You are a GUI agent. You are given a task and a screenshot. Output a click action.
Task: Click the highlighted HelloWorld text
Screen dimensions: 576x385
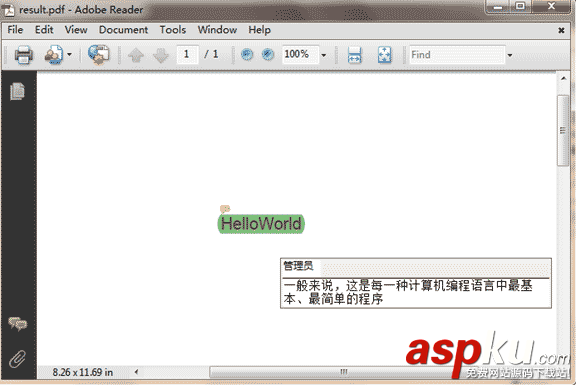pos(261,224)
